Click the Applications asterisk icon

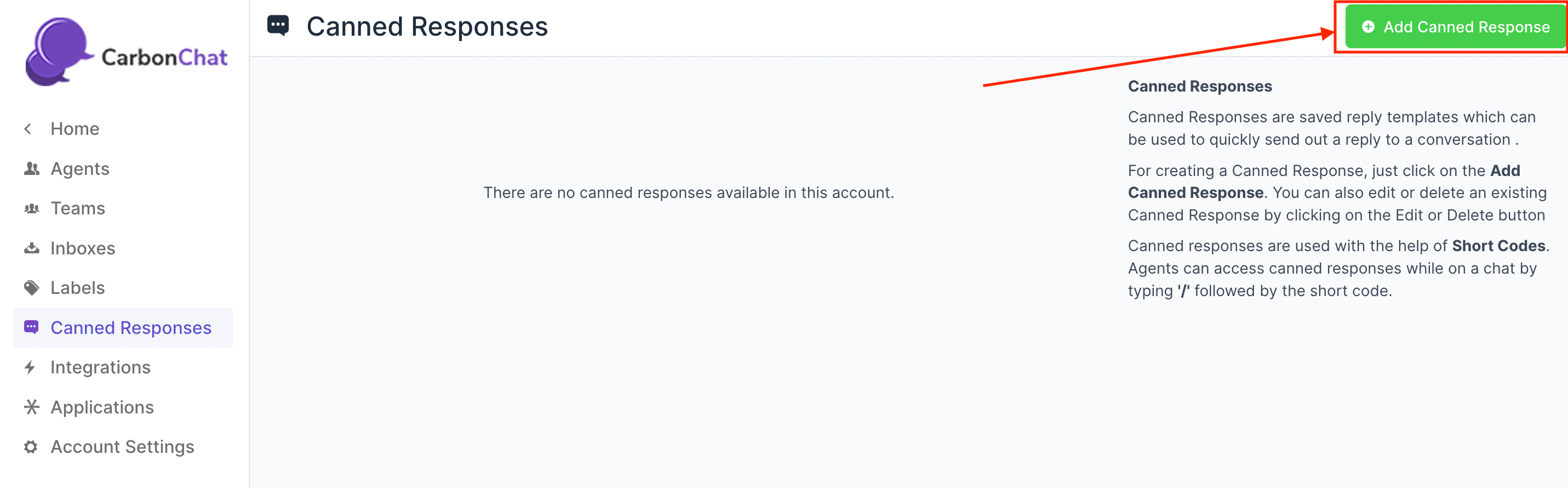[x=32, y=407]
